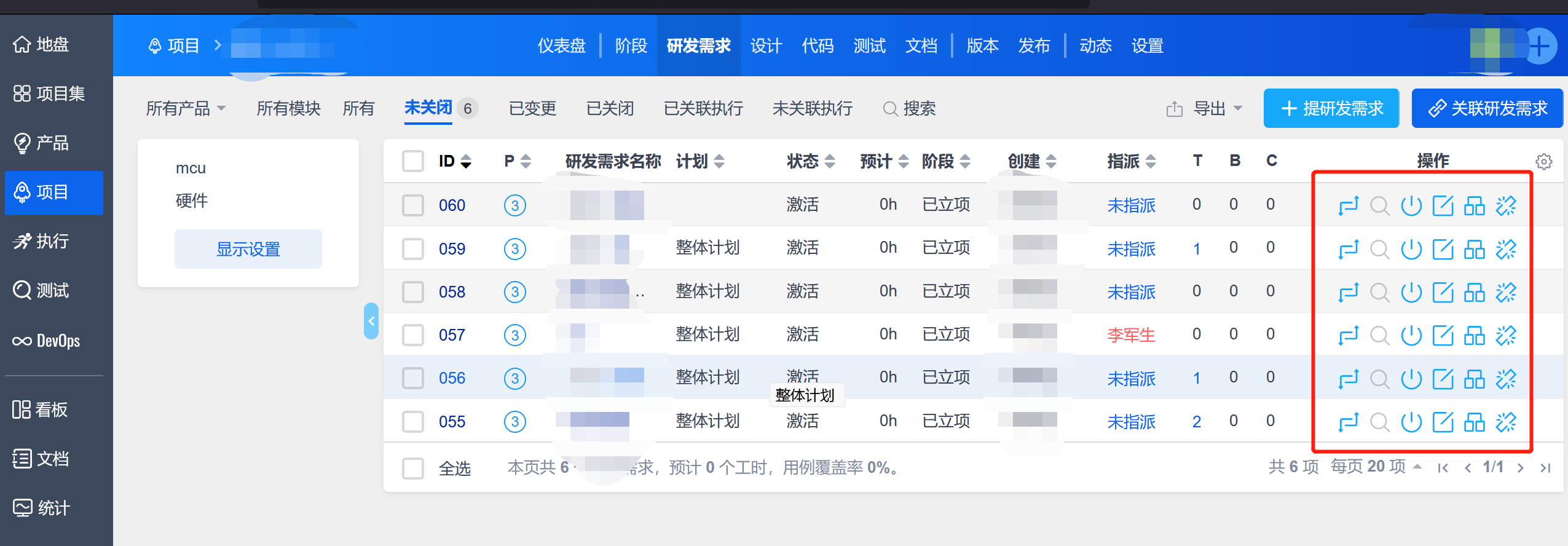Click the decompose icon for requirement 057
The image size is (1568, 546).
click(1474, 335)
